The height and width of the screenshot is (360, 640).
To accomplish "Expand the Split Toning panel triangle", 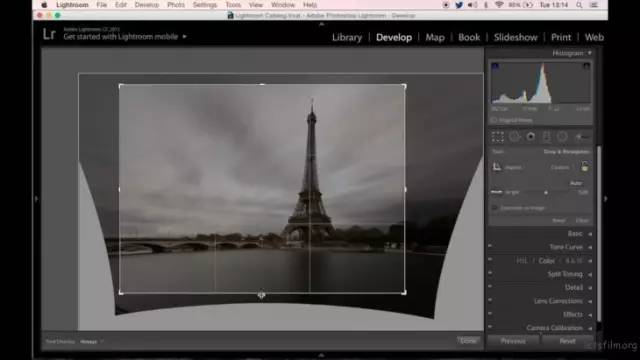I will tap(590, 275).
